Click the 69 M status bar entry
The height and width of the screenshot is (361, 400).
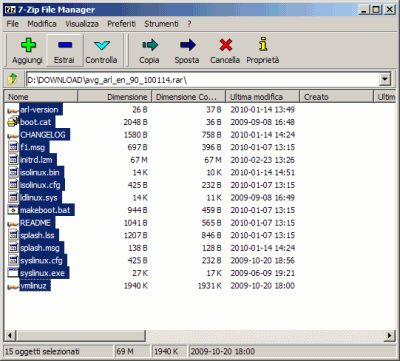click(125, 351)
